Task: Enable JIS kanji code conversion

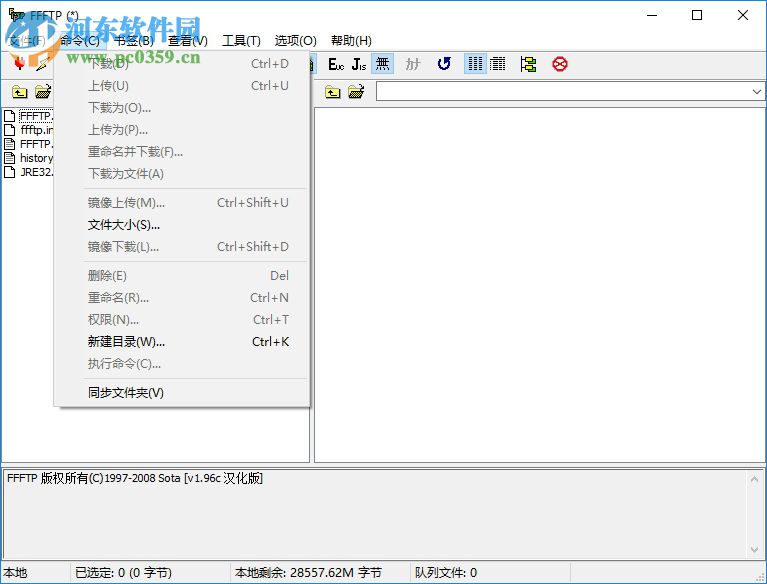Action: (x=359, y=64)
